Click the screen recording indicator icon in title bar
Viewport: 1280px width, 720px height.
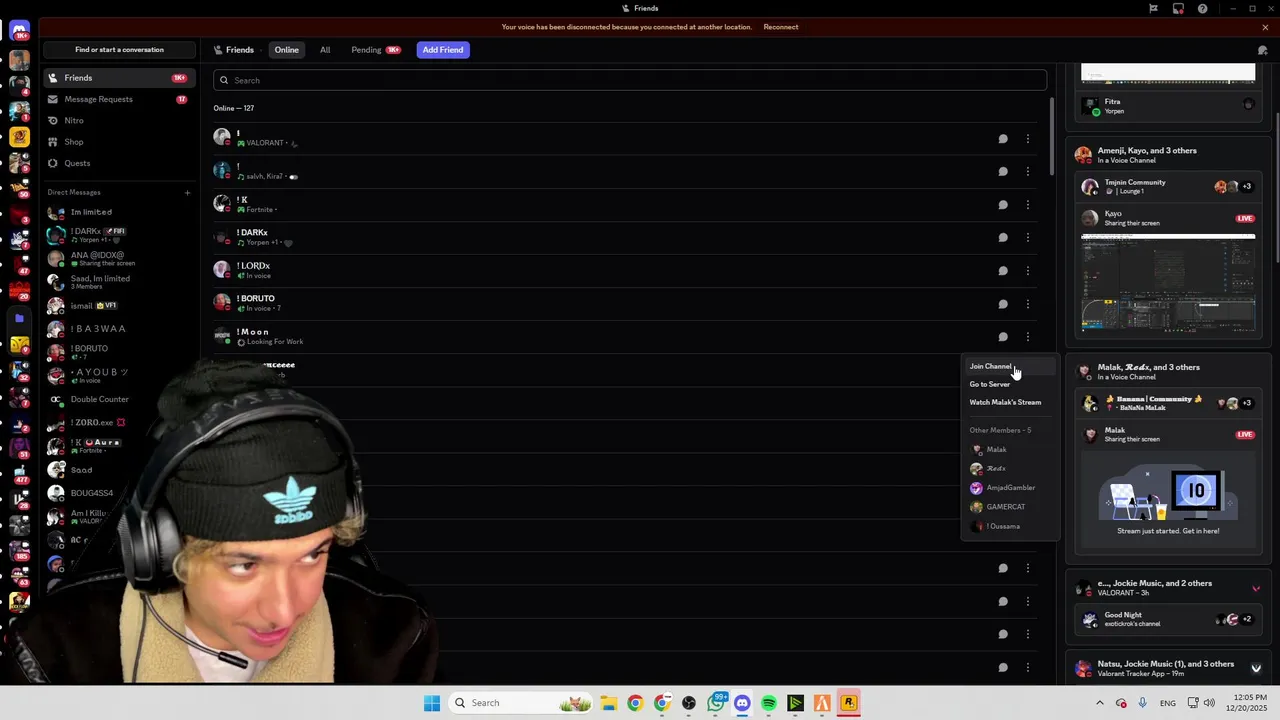(1178, 8)
